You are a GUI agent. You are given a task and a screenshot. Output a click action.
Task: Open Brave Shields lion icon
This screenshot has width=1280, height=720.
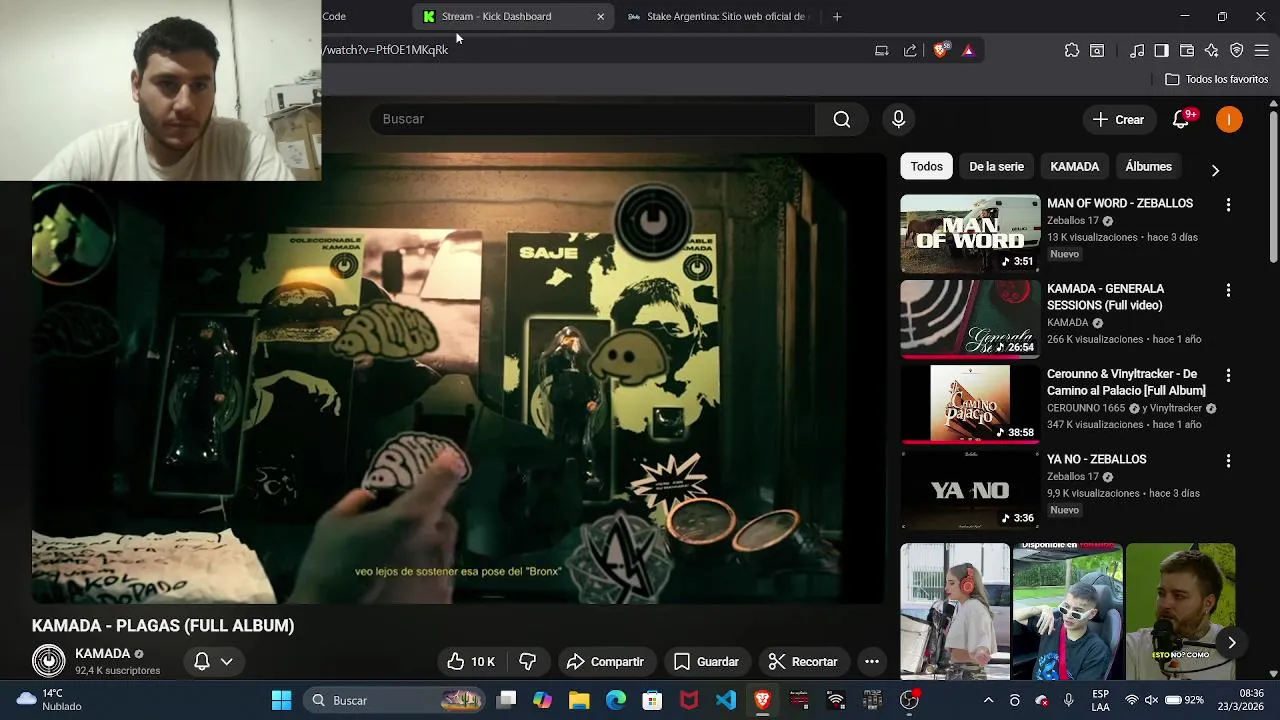click(940, 50)
